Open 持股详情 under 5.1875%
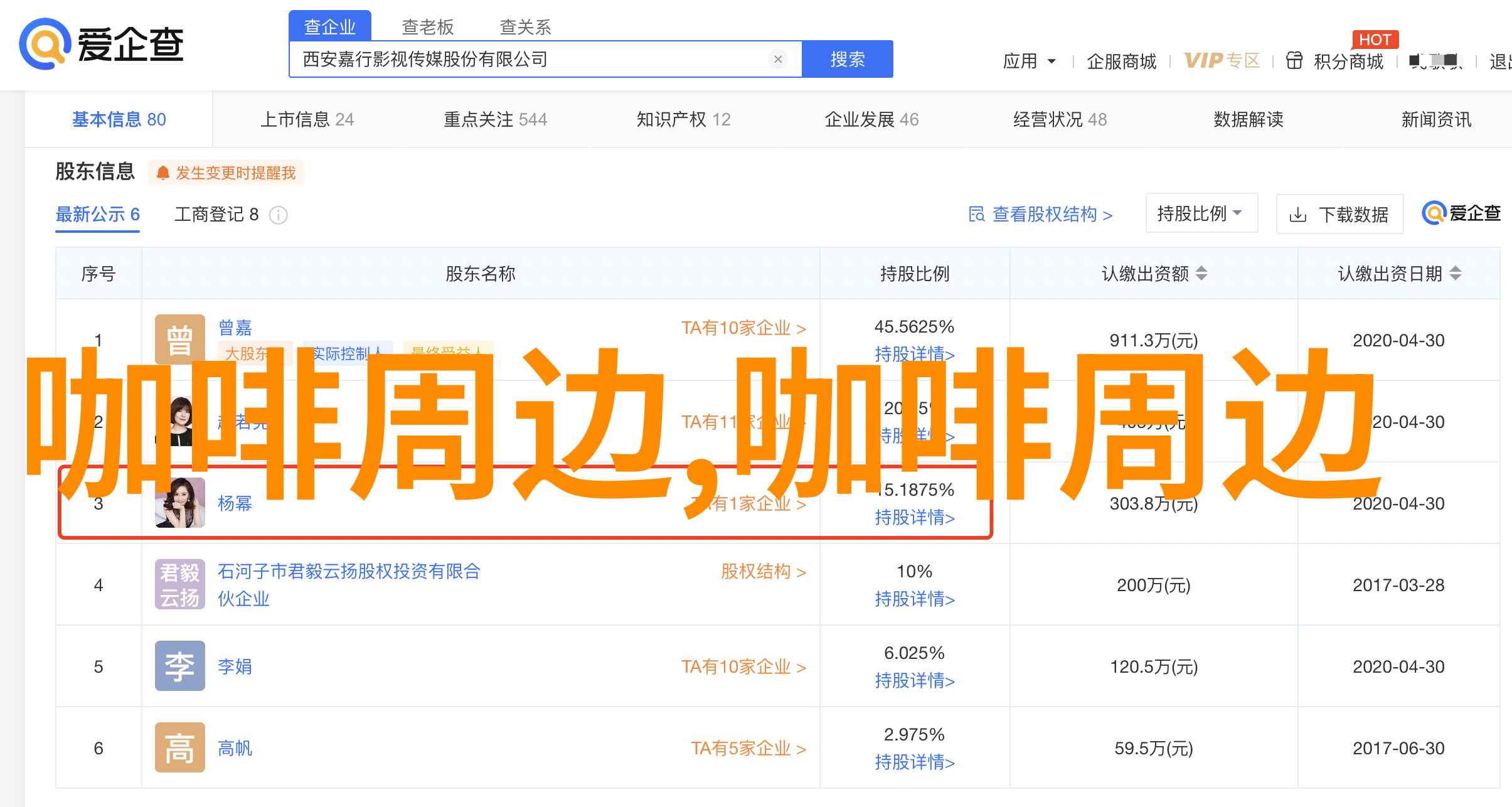 pos(915,518)
